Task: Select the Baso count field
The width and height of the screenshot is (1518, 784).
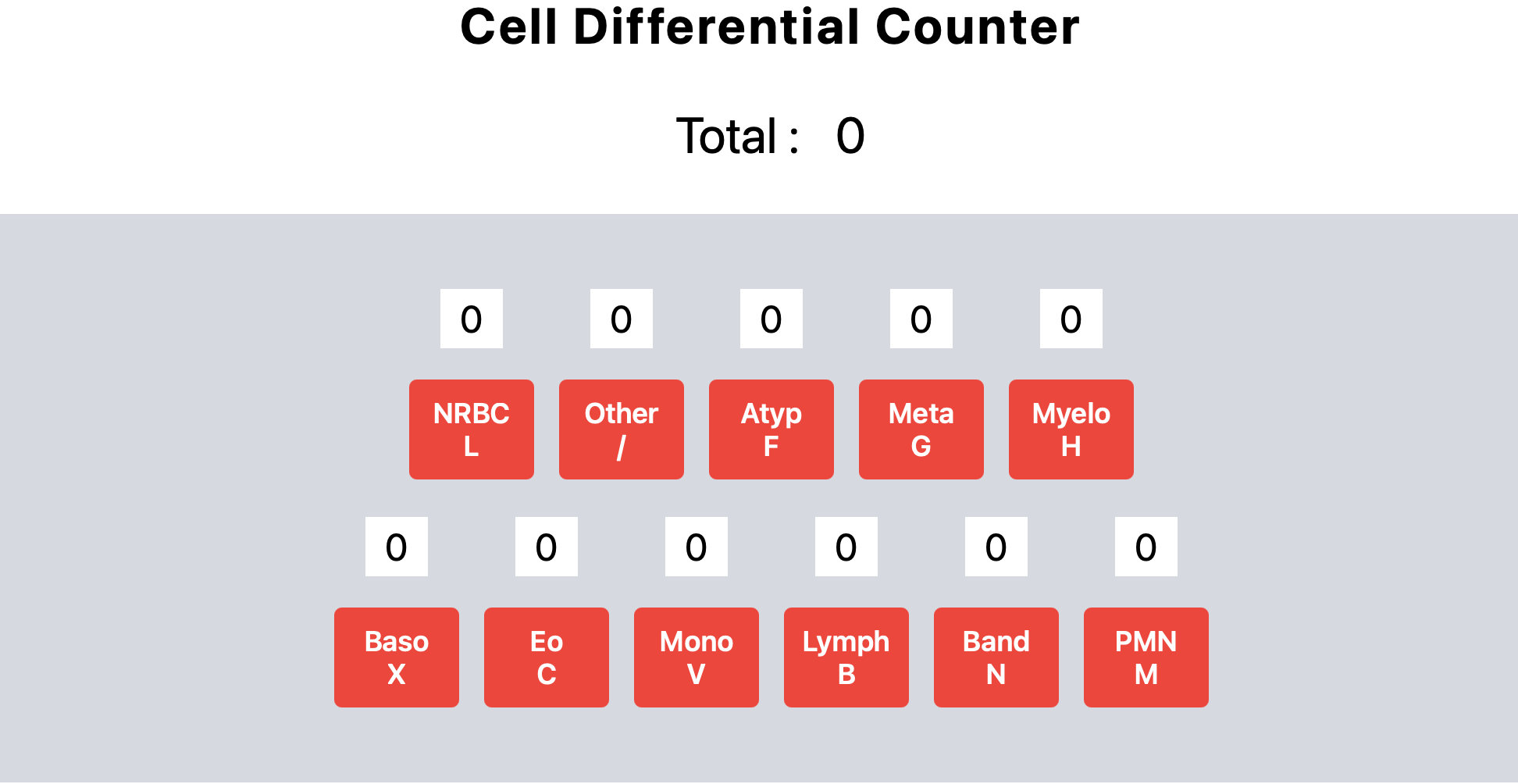Action: tap(397, 547)
